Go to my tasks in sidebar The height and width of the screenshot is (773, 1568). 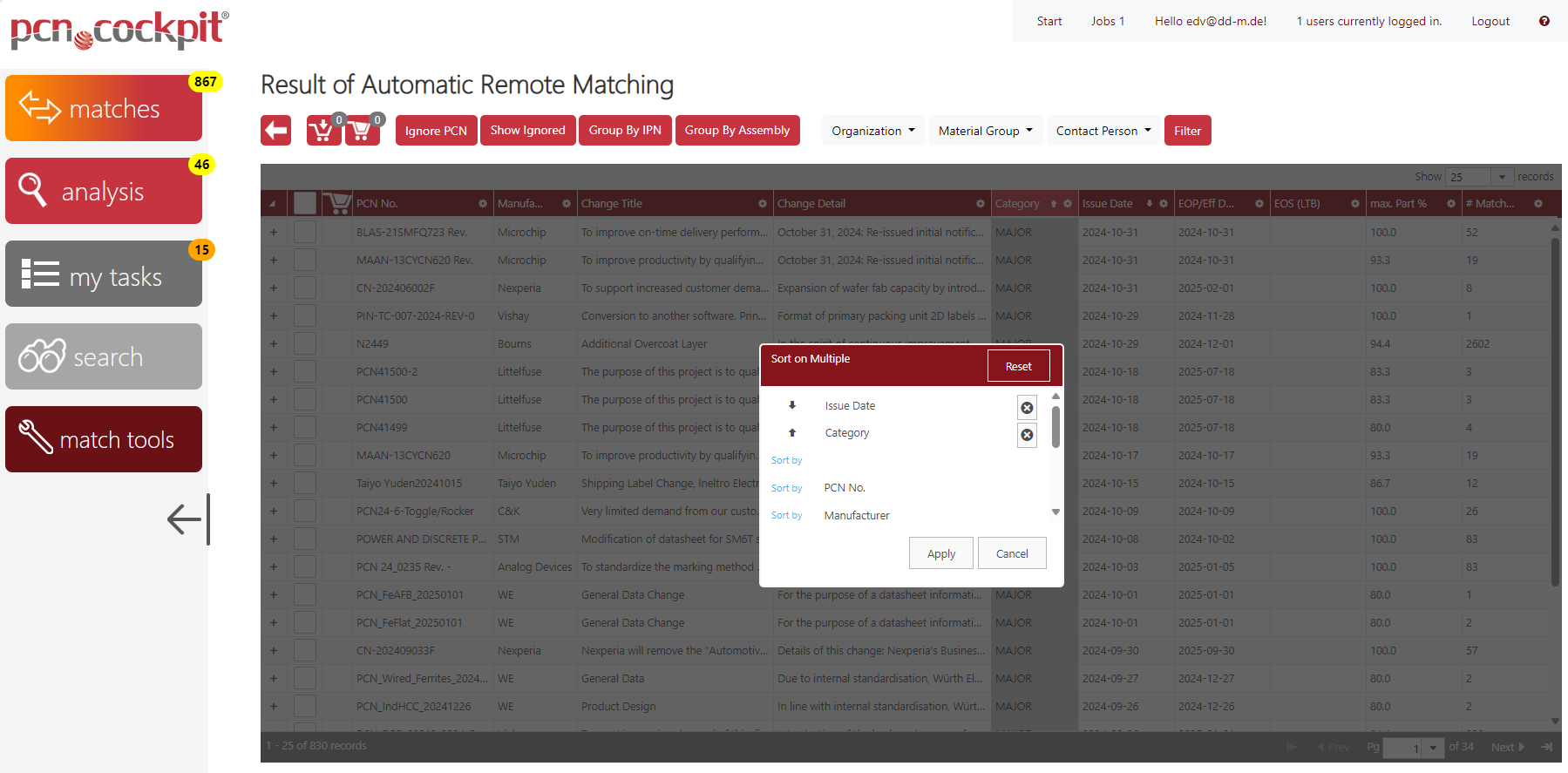[x=104, y=274]
